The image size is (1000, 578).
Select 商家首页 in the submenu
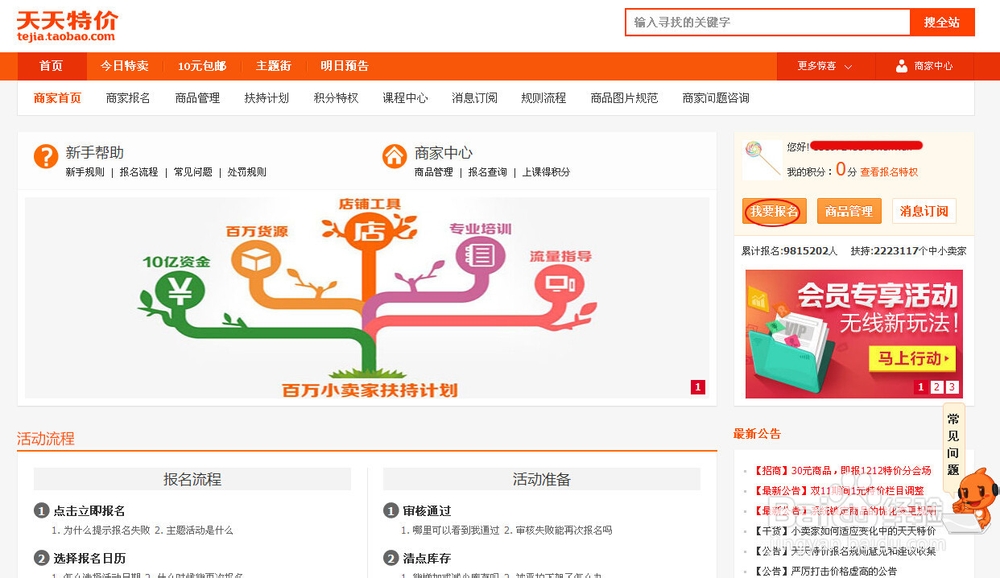[57, 98]
